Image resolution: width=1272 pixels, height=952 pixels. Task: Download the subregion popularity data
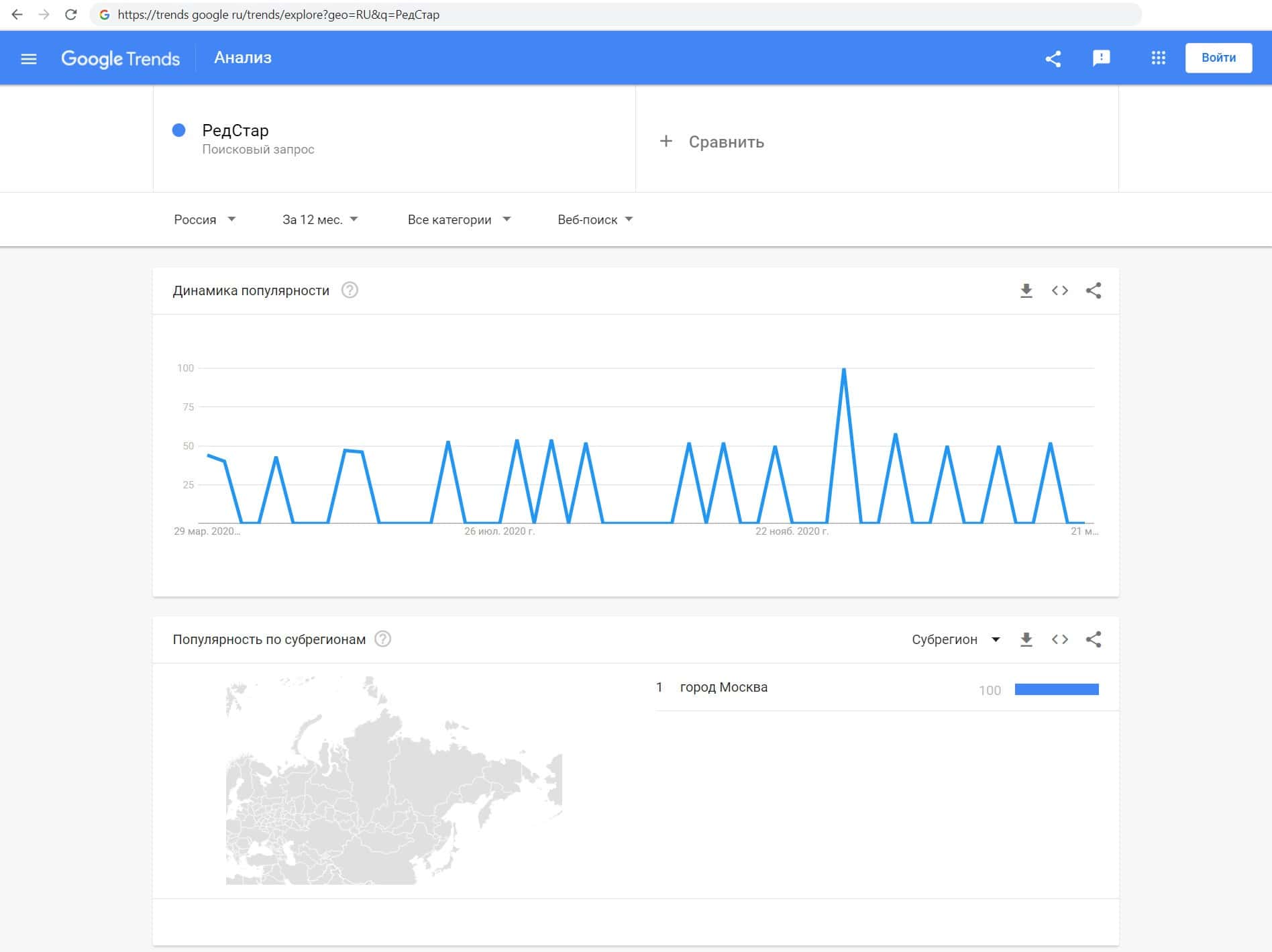(1026, 639)
